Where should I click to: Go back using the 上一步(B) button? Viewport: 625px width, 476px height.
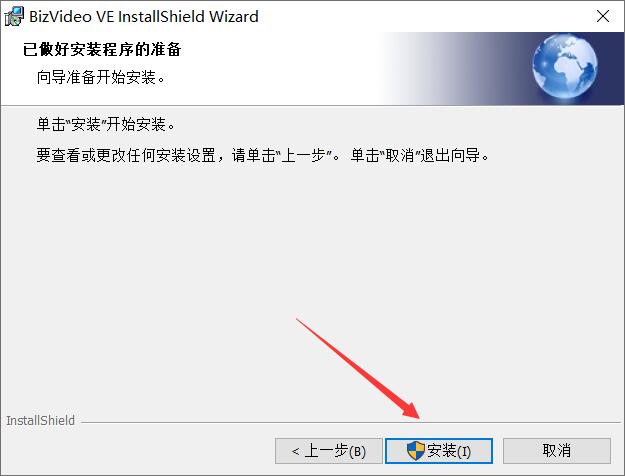pyautogui.click(x=328, y=451)
